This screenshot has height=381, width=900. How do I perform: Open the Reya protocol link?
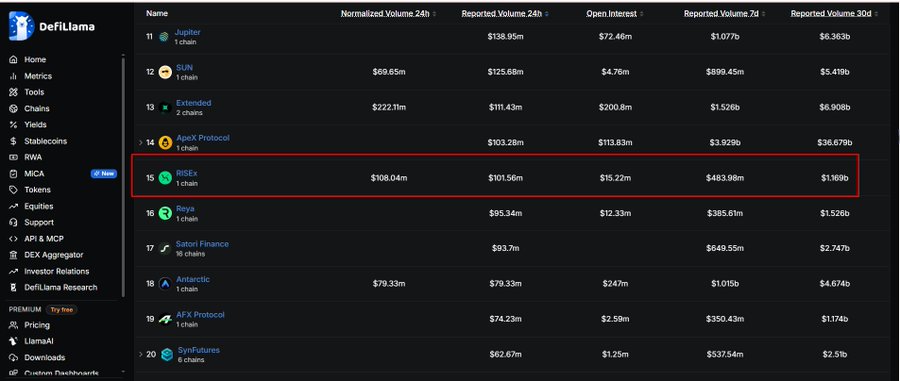point(185,209)
